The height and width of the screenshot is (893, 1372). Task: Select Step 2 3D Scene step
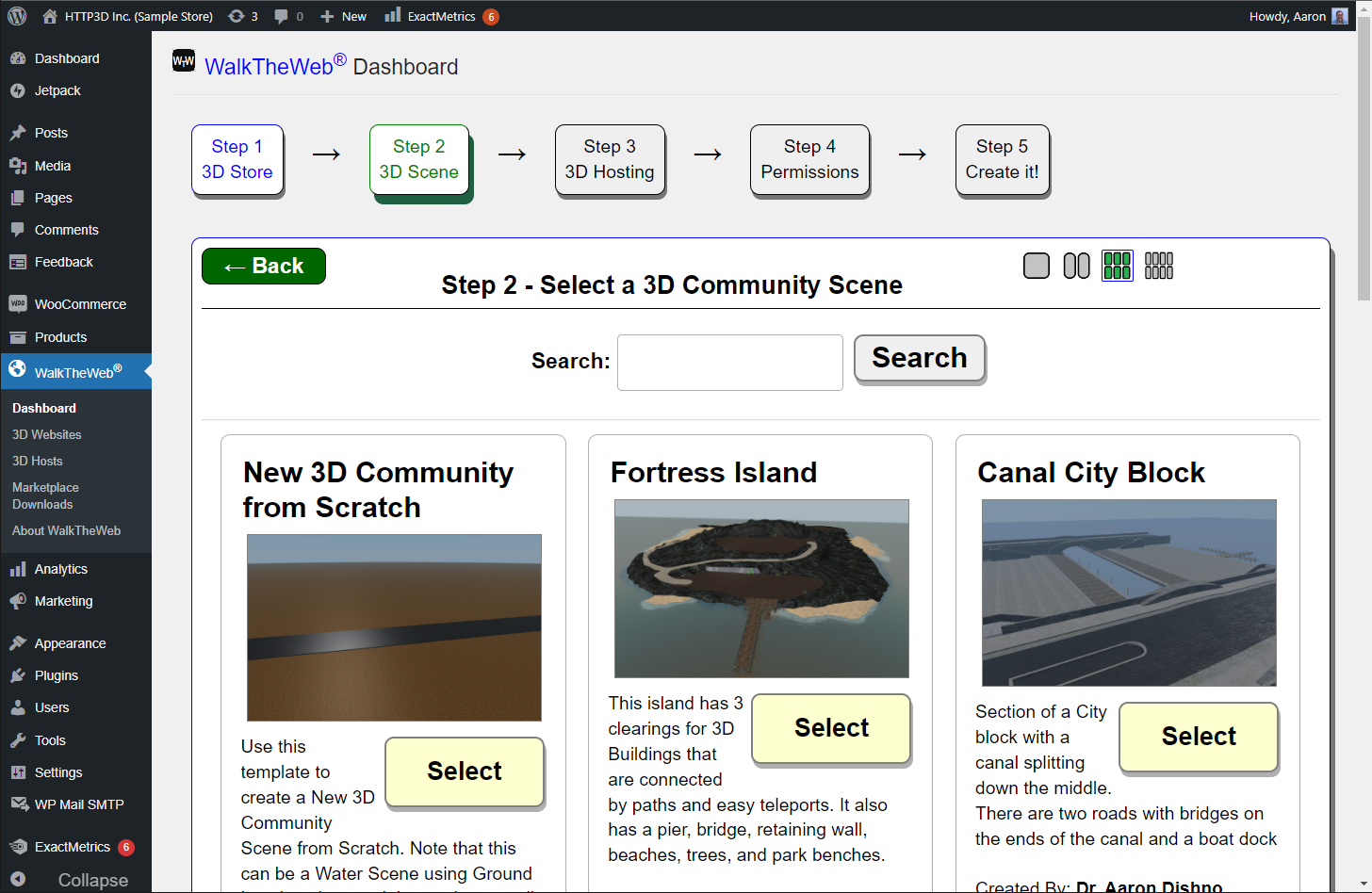pos(419,159)
